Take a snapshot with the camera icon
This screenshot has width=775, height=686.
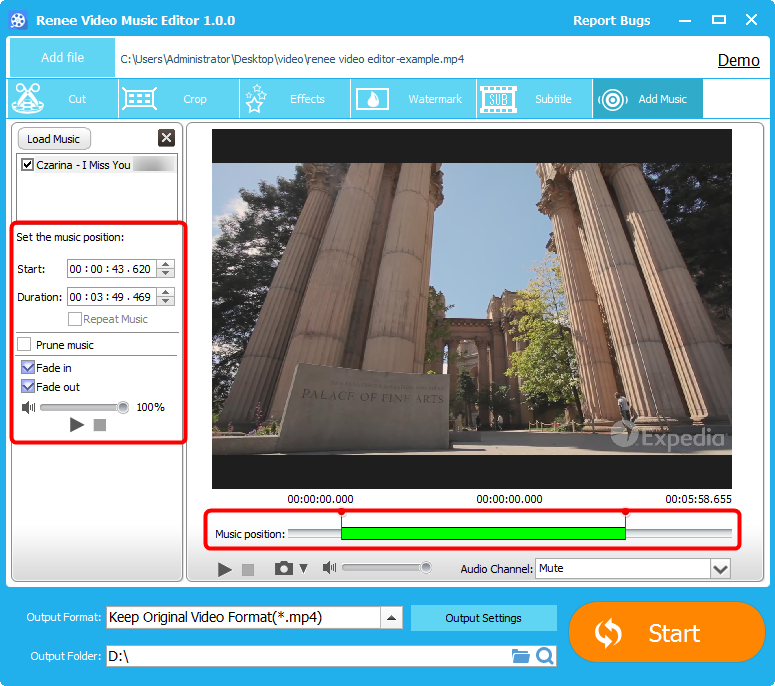point(284,568)
